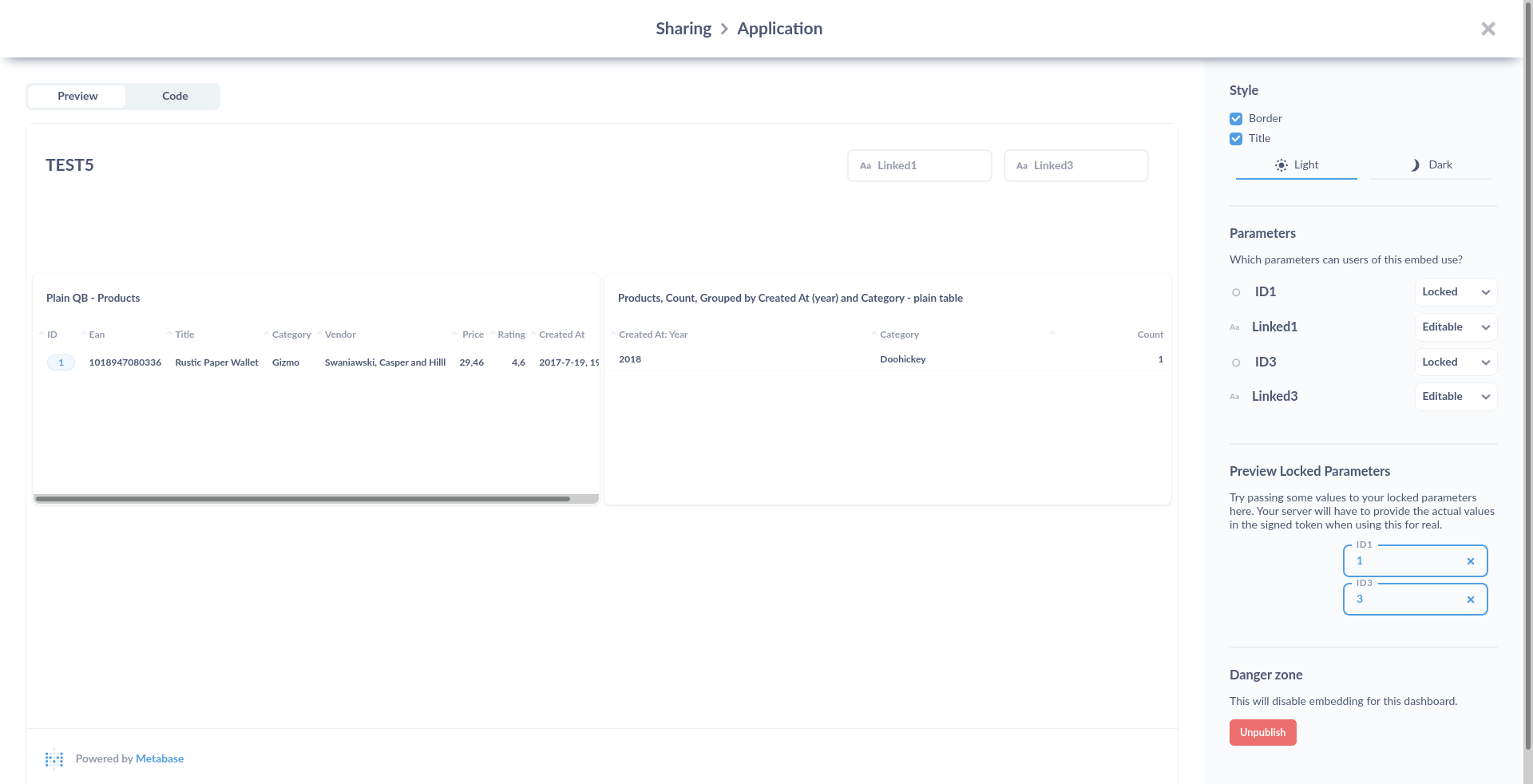Click the moon icon next to Dark
The height and width of the screenshot is (784, 1533).
click(x=1414, y=165)
